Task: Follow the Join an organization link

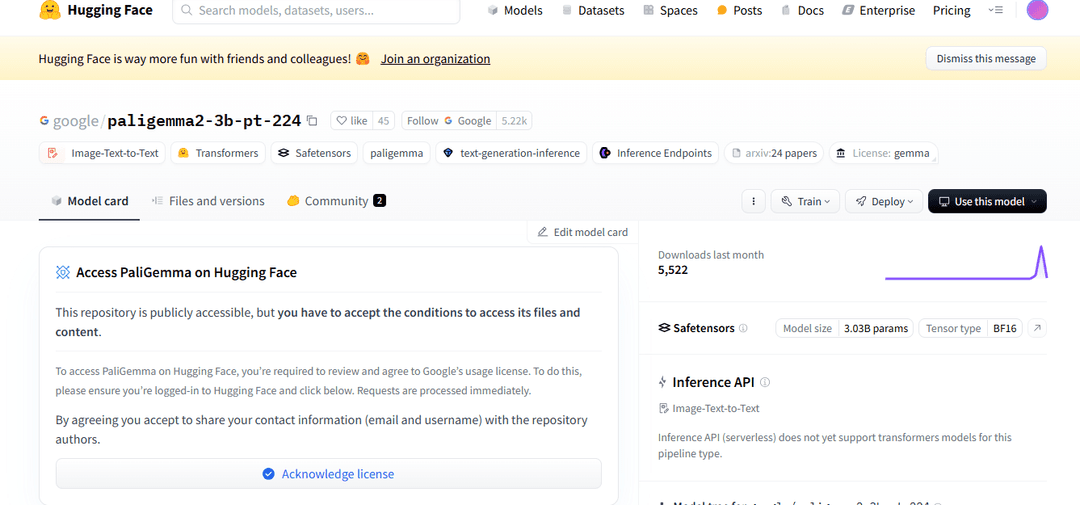Action: click(435, 59)
